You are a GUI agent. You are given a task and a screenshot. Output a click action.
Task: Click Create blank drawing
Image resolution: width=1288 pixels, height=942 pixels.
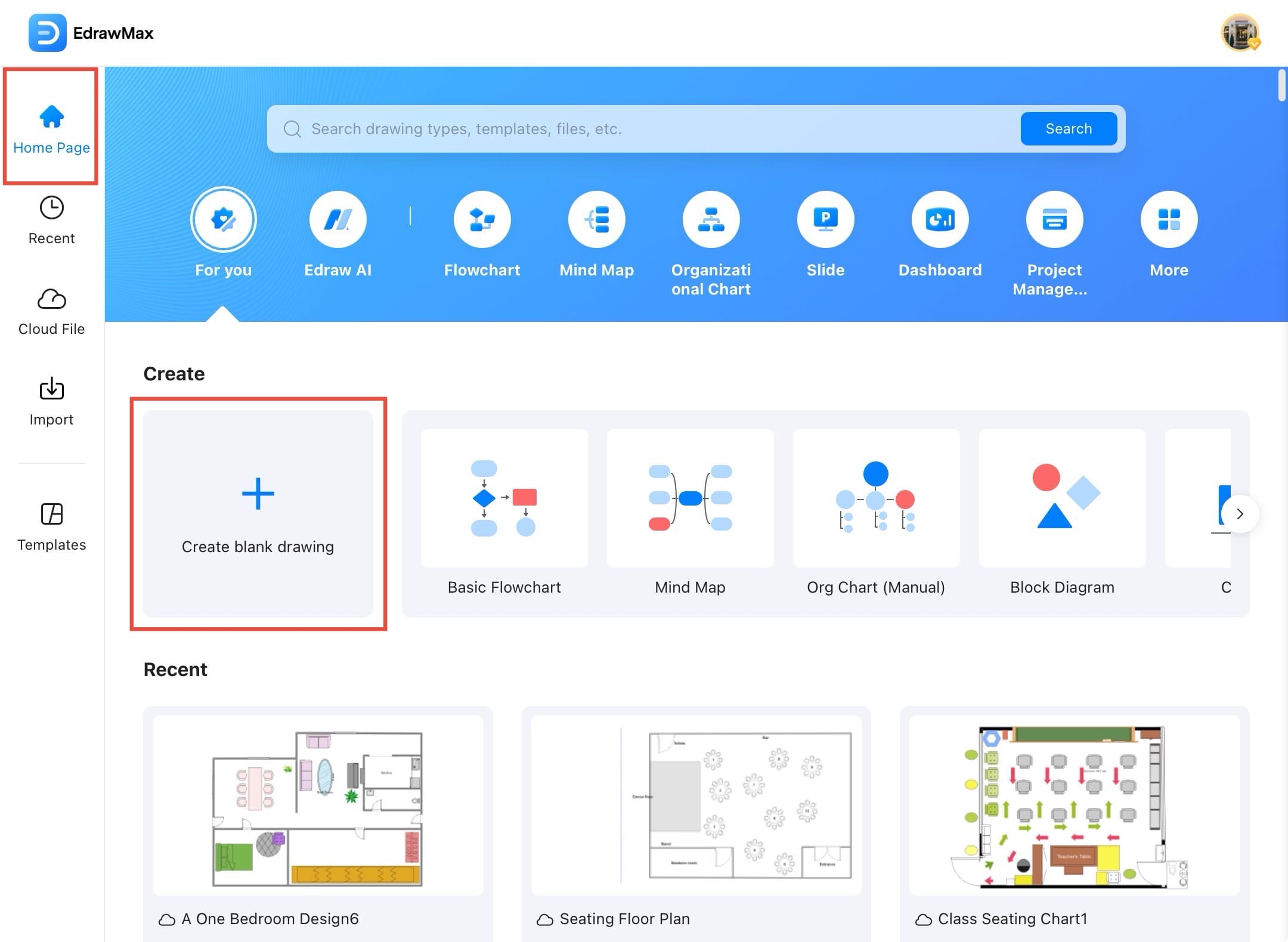pyautogui.click(x=258, y=513)
